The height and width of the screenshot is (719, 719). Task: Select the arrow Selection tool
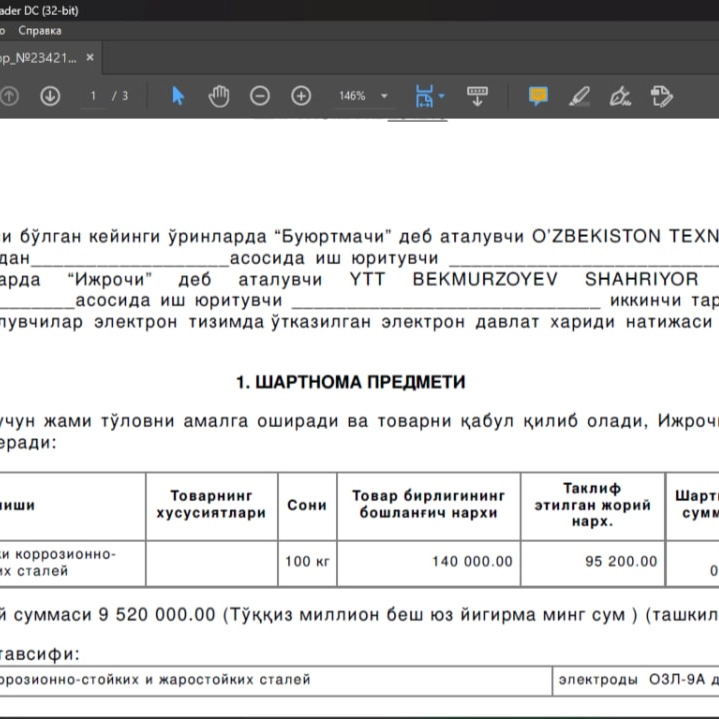(177, 96)
